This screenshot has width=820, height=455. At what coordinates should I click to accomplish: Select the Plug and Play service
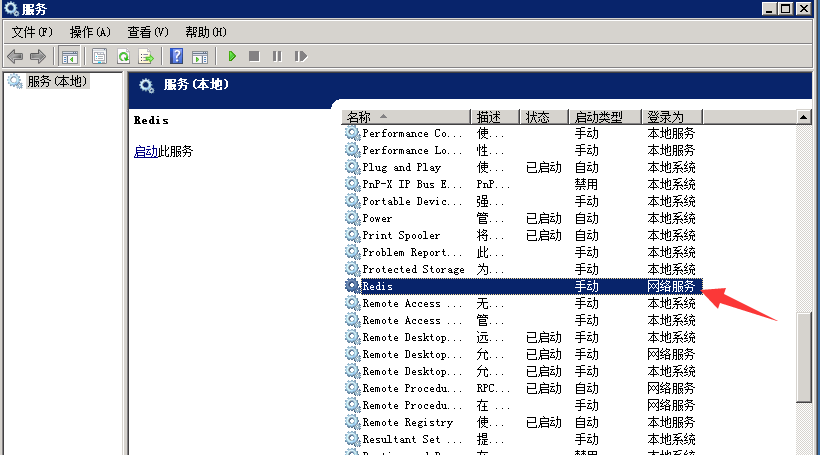(x=522, y=167)
